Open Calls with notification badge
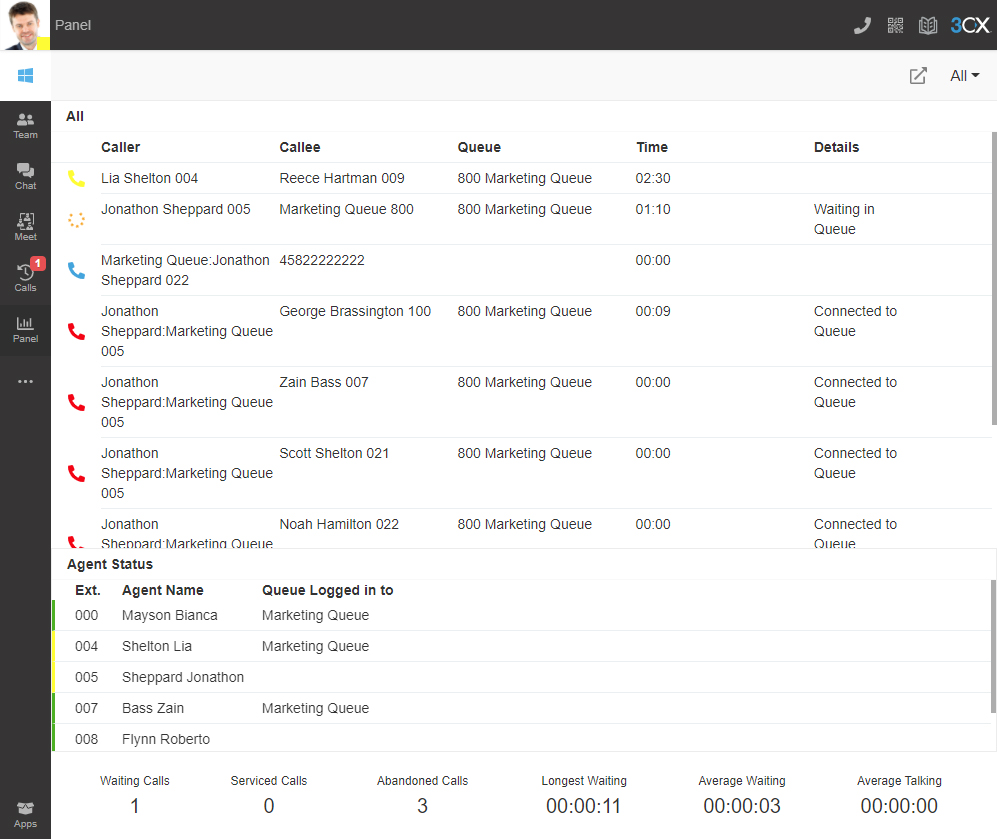 25,277
